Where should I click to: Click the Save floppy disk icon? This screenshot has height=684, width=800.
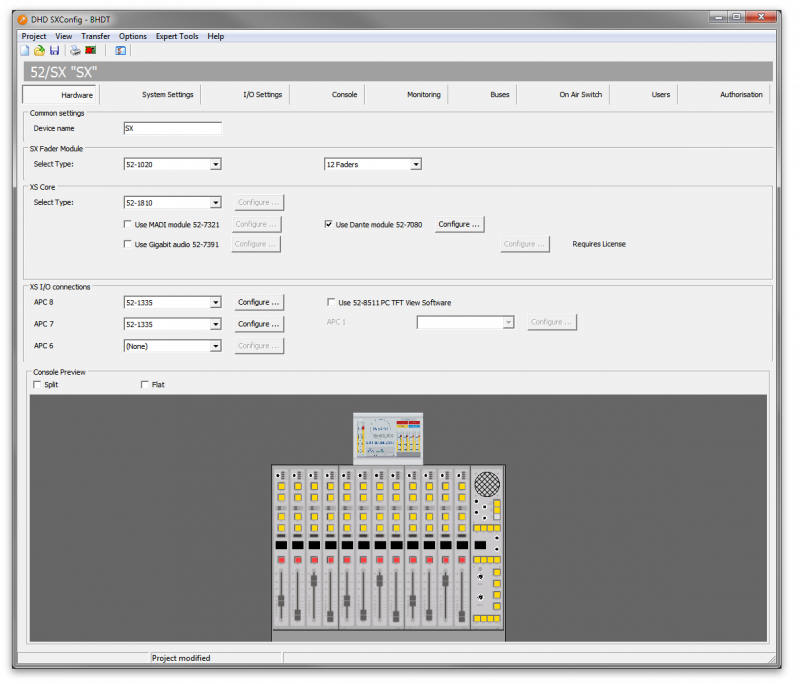(x=54, y=50)
